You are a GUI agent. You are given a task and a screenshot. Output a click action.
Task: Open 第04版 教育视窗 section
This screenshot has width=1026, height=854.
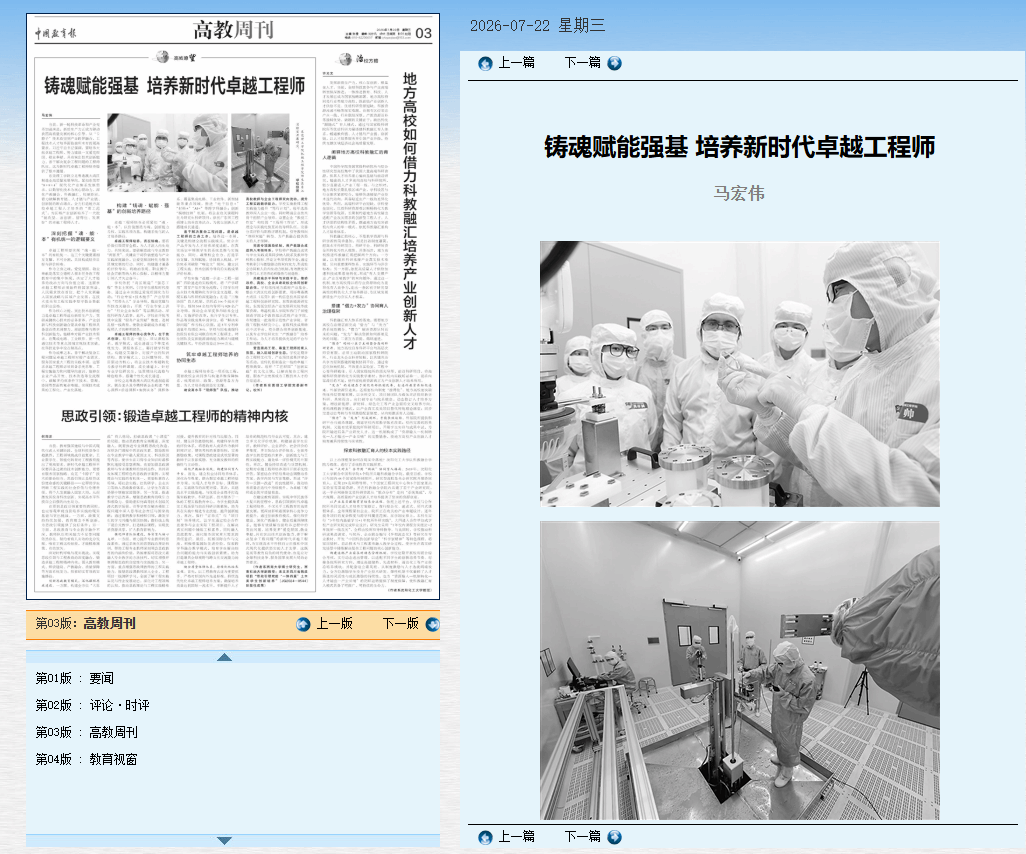86,759
